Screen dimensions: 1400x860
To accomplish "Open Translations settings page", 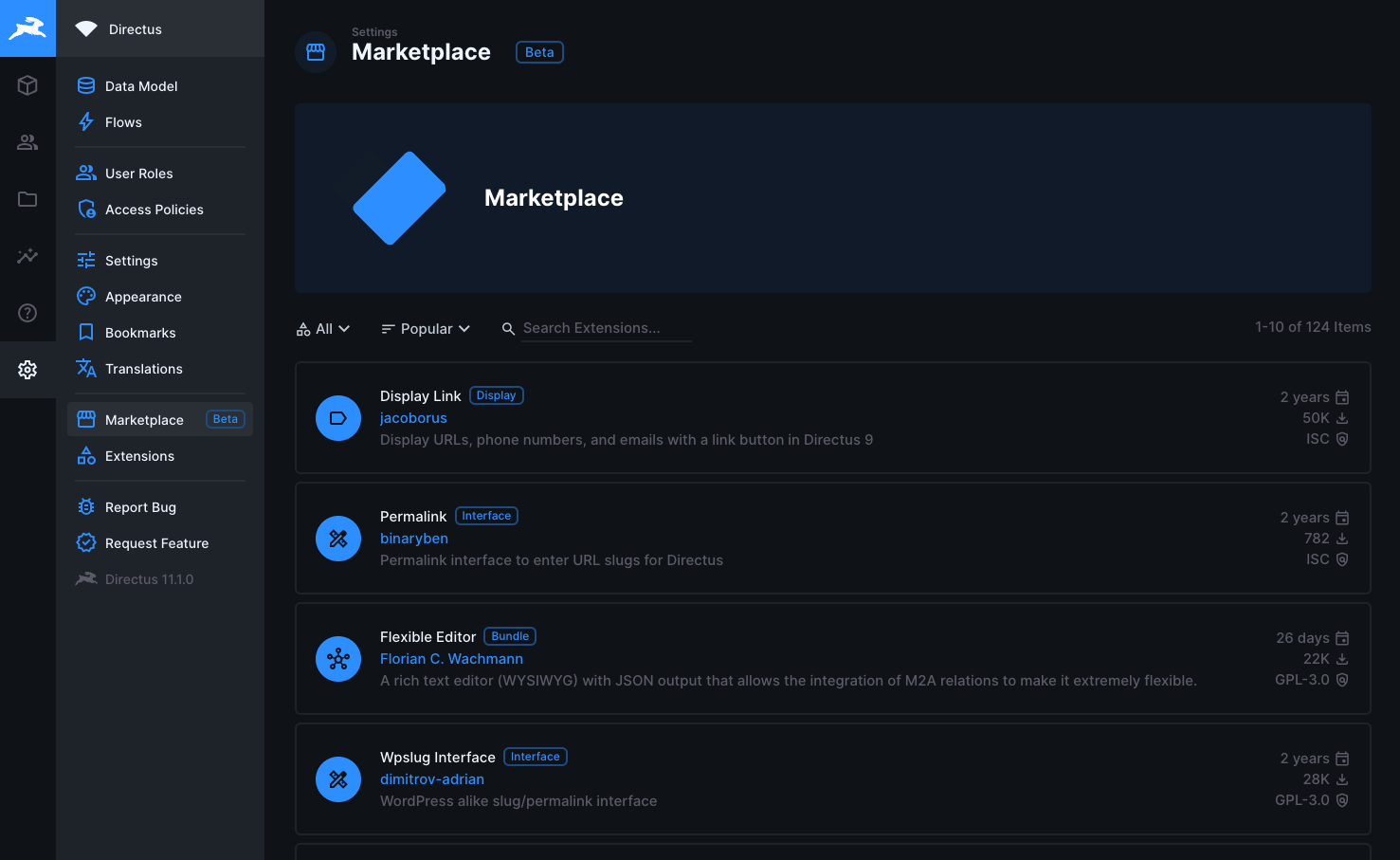I will tap(160, 368).
